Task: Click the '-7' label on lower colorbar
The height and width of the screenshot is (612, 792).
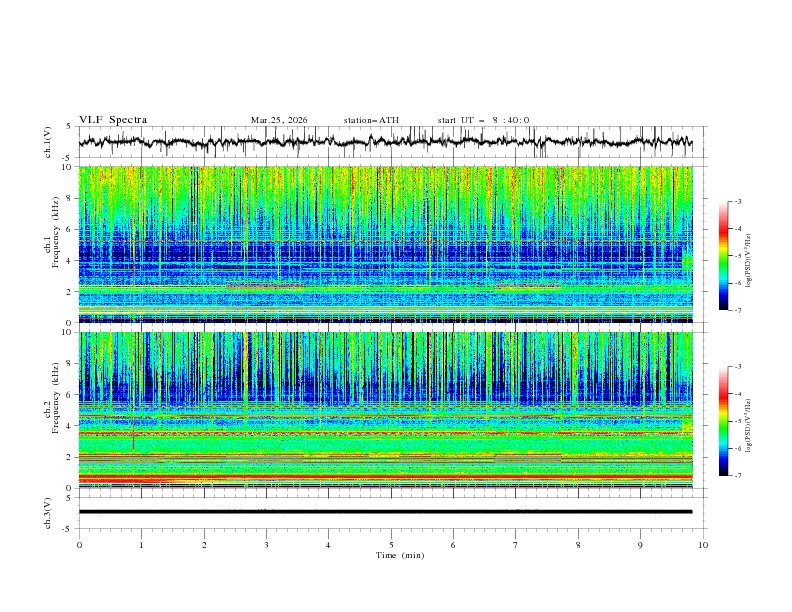Action: click(x=737, y=476)
